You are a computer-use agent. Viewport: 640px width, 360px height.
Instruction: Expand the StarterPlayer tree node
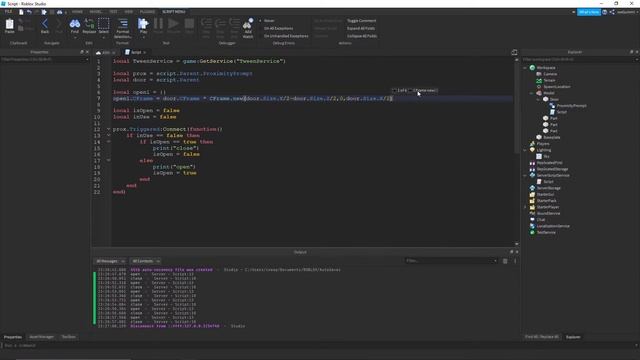pyautogui.click(x=525, y=207)
